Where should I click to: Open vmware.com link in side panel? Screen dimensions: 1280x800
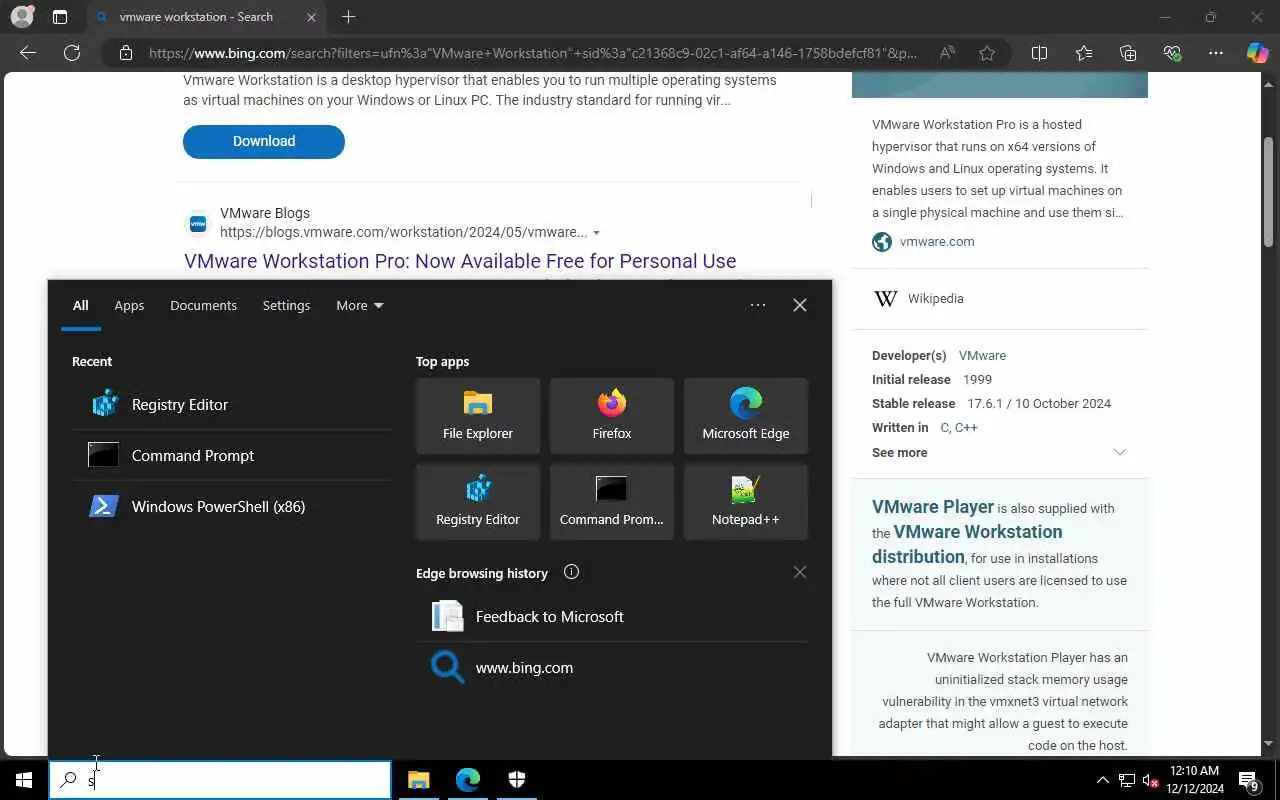coord(937,241)
